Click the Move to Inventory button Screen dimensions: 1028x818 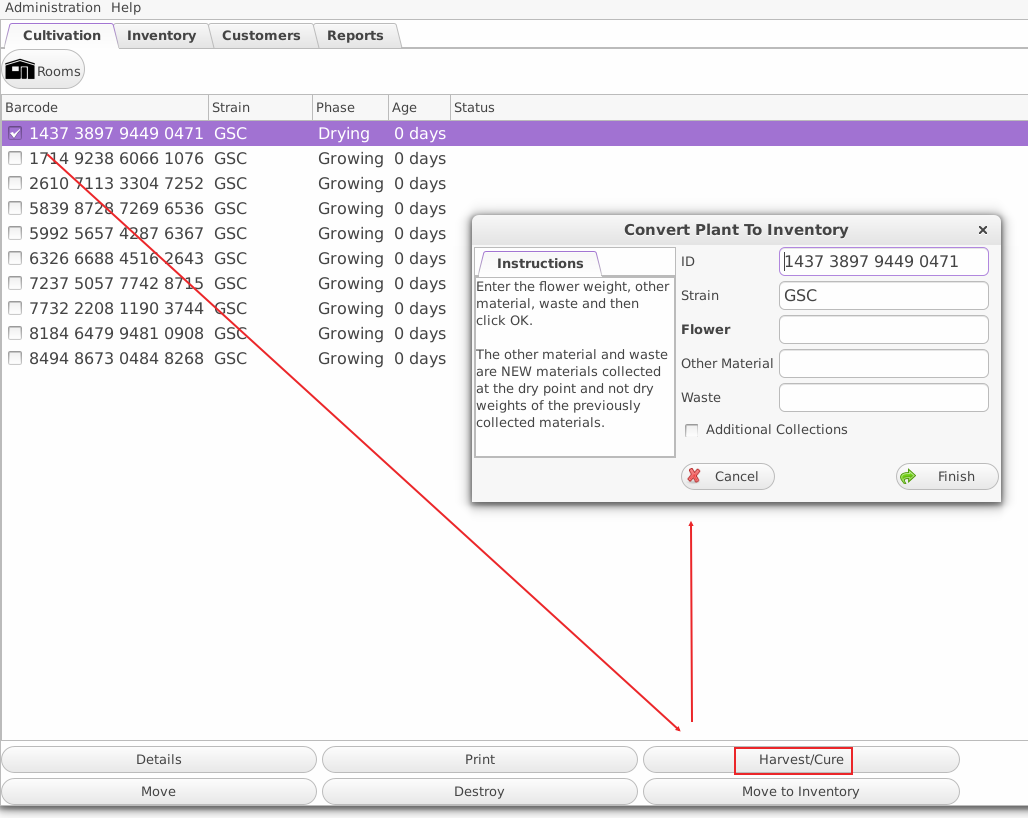pyautogui.click(x=800, y=792)
